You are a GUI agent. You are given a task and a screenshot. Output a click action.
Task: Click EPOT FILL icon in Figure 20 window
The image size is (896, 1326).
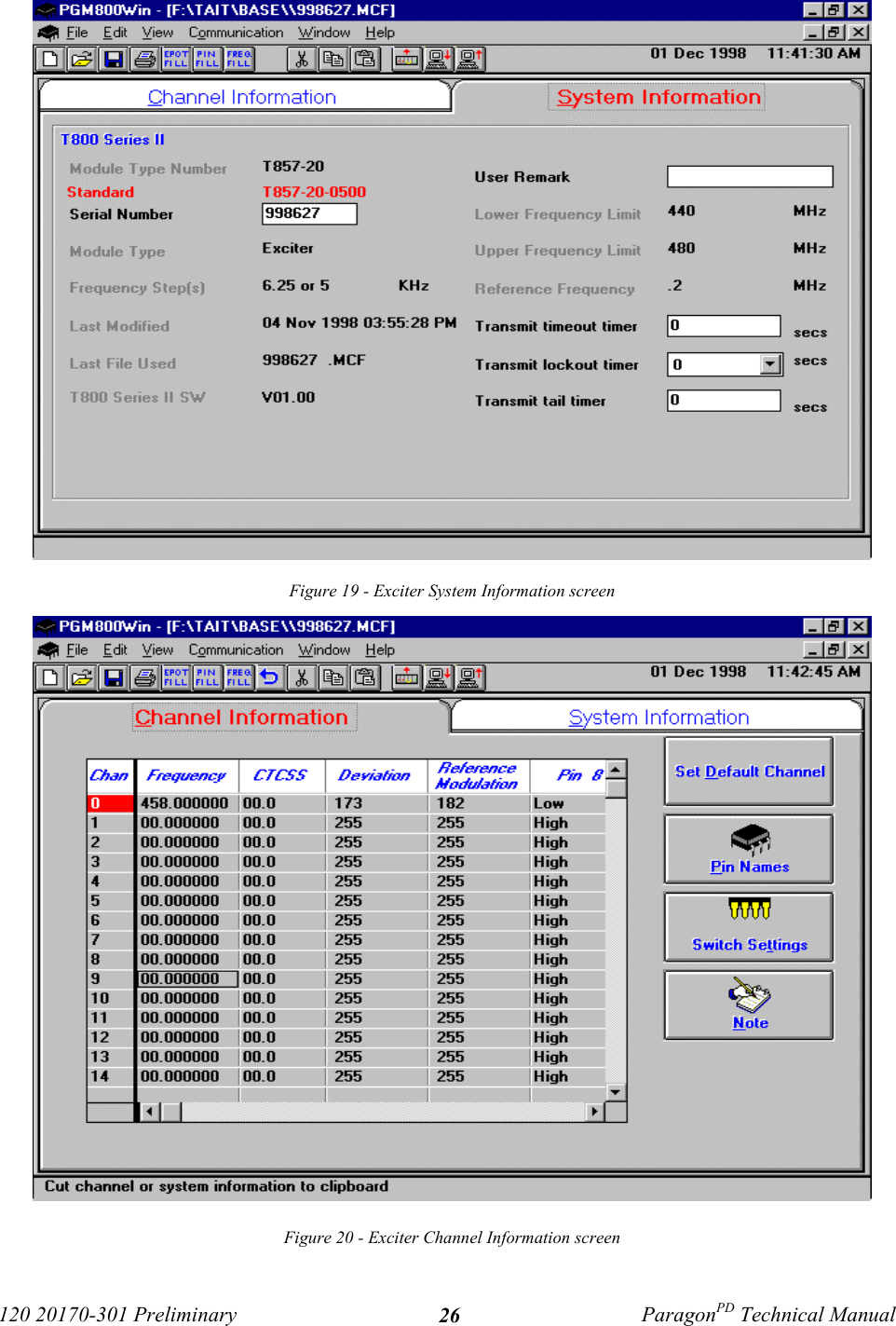click(x=176, y=677)
